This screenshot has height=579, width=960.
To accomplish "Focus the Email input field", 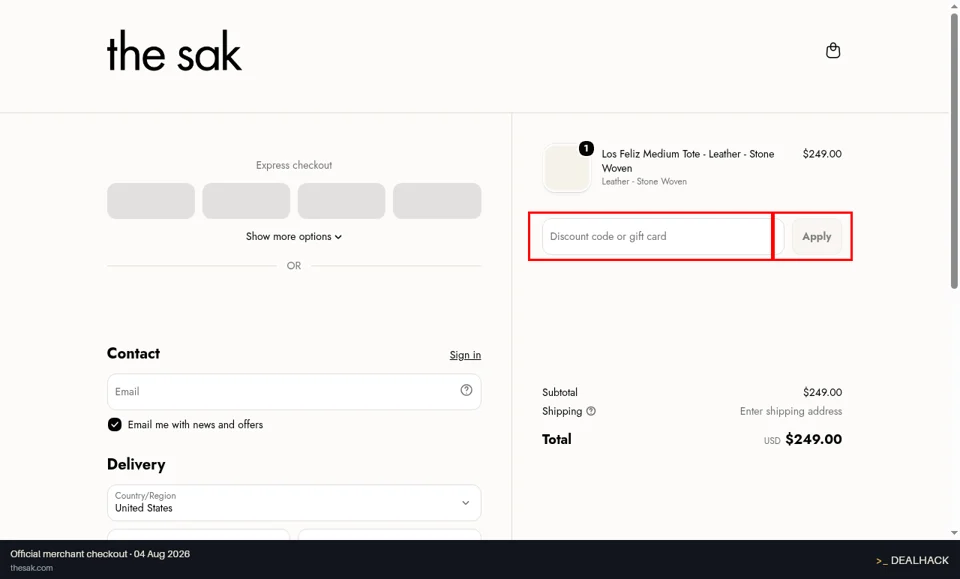I will 294,392.
